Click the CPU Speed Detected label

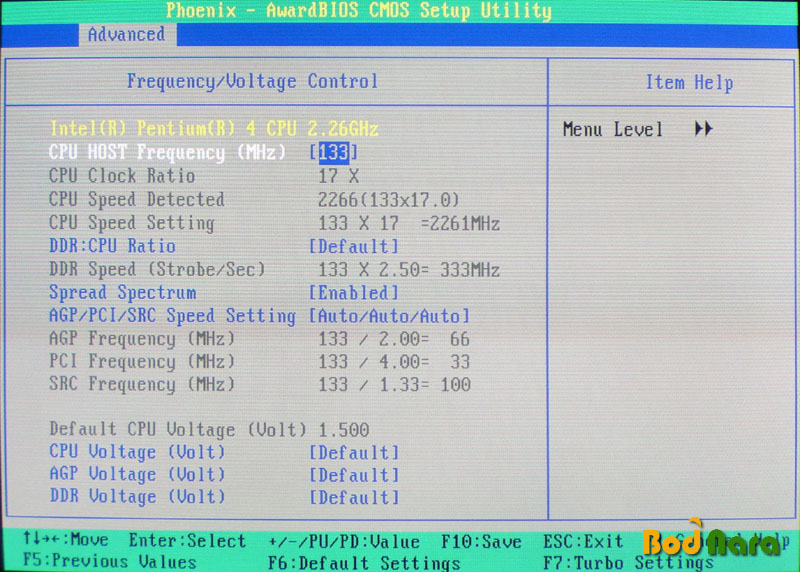[x=137, y=200]
